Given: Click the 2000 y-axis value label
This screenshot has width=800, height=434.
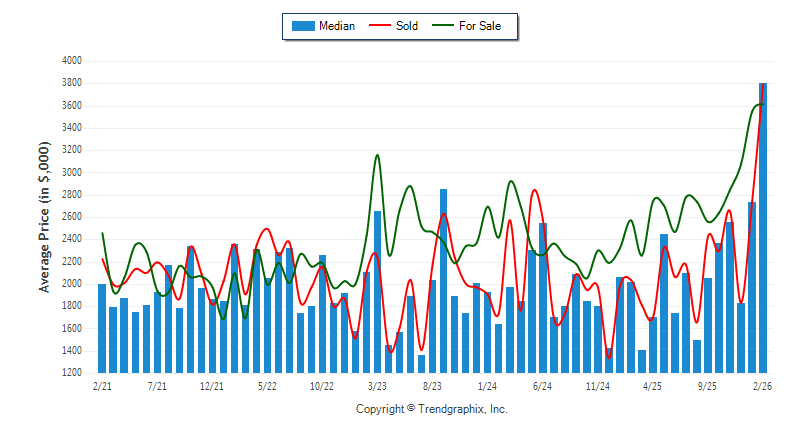Looking at the screenshot, I should 70,284.
